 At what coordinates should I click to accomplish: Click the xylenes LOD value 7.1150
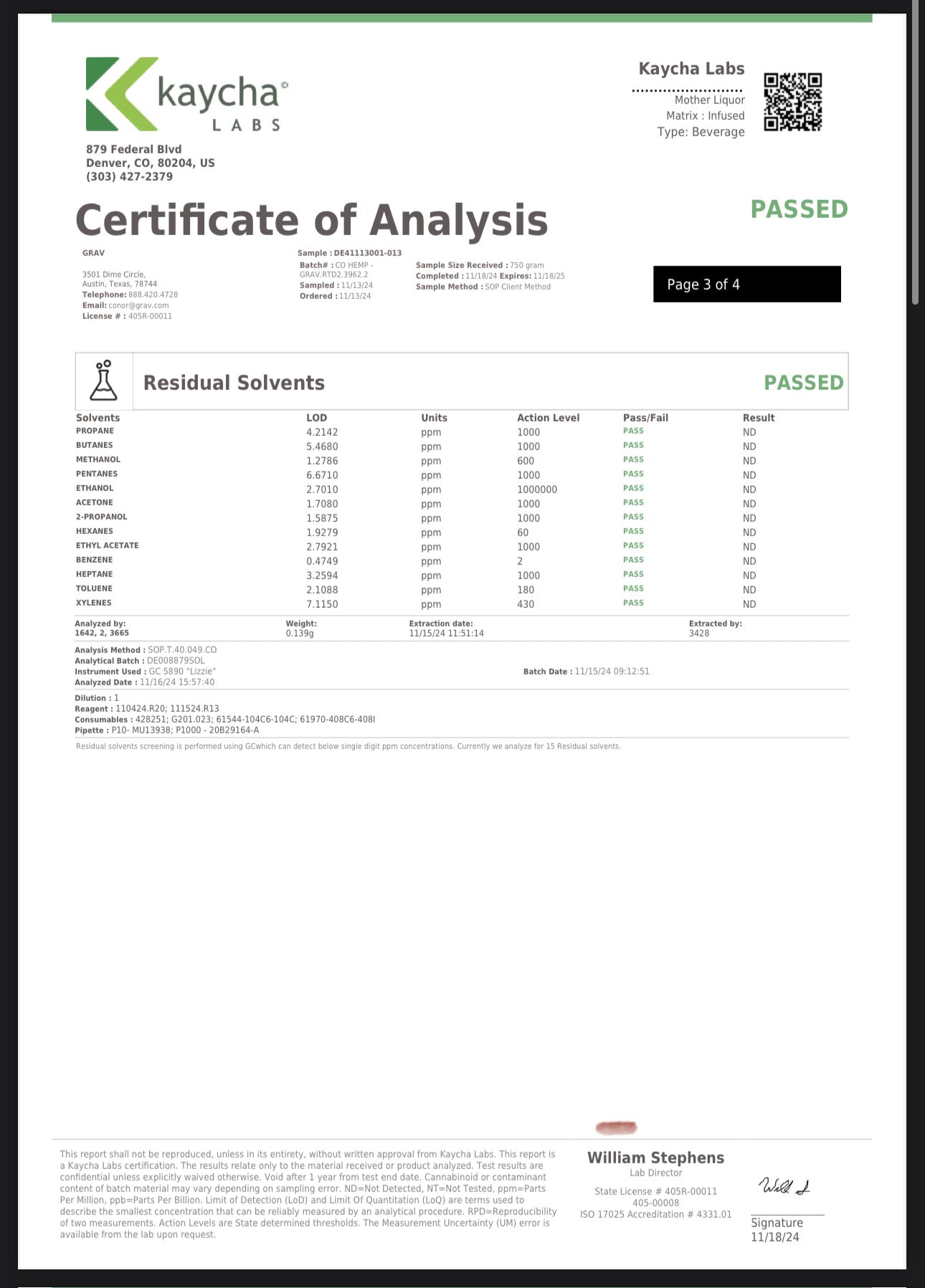[x=322, y=604]
